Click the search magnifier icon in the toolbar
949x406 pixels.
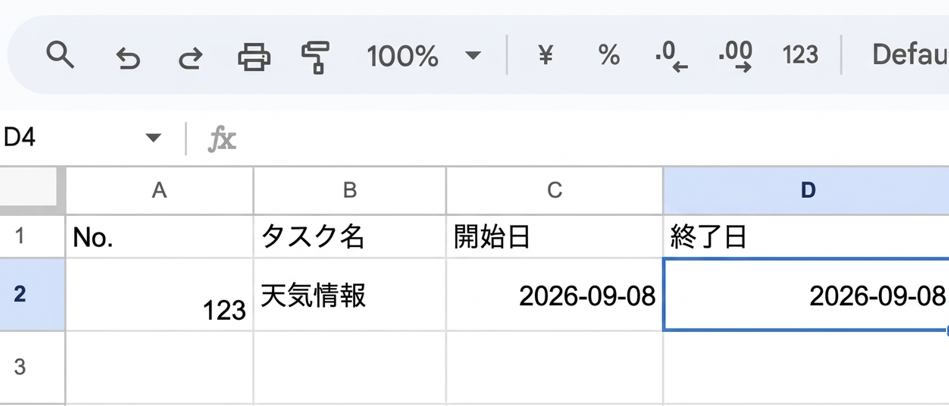coord(60,56)
